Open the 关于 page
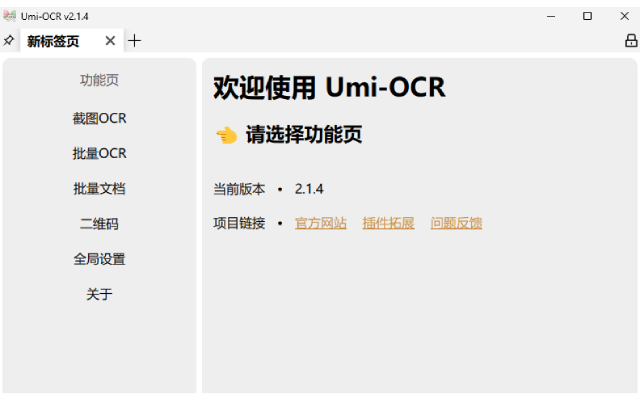Viewport: 640px width, 400px height. [x=99, y=294]
